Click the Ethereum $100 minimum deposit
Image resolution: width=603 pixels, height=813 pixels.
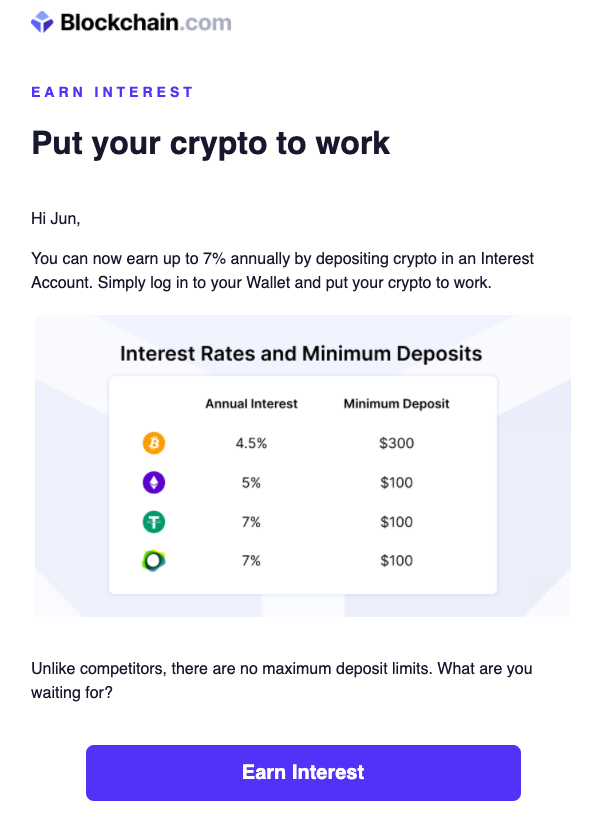[397, 483]
